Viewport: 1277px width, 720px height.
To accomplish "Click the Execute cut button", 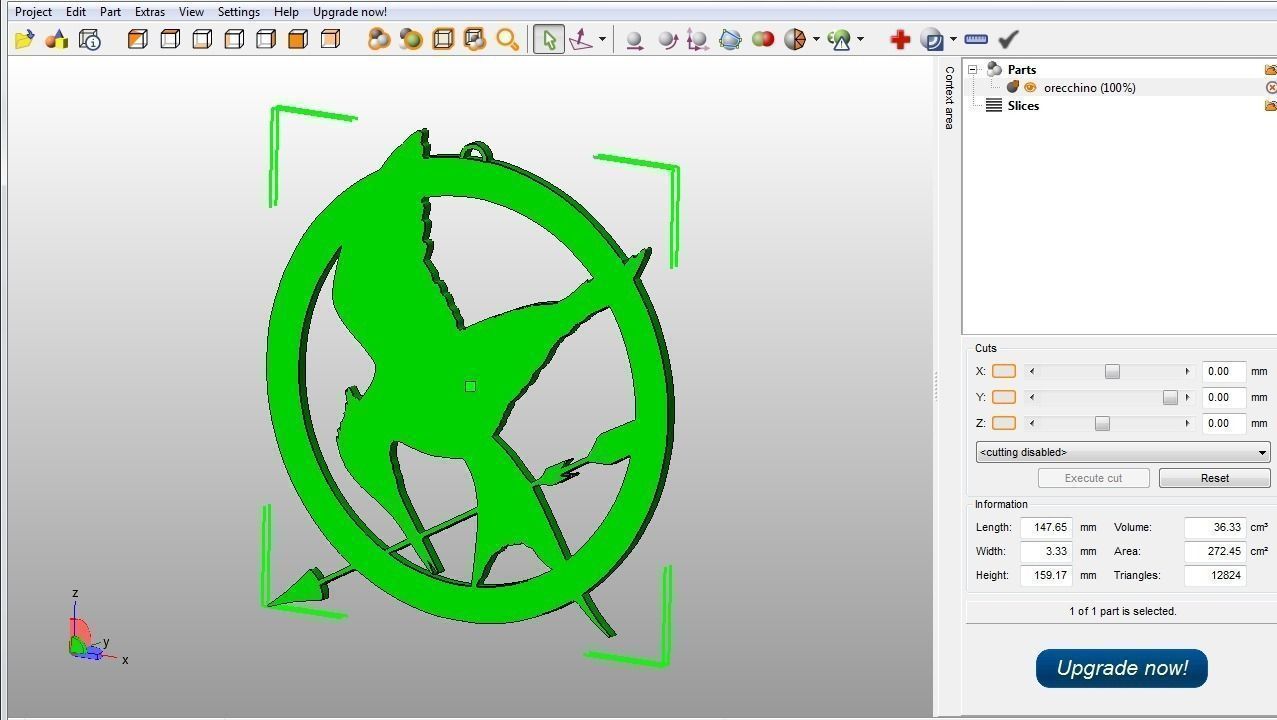I will [x=1093, y=478].
